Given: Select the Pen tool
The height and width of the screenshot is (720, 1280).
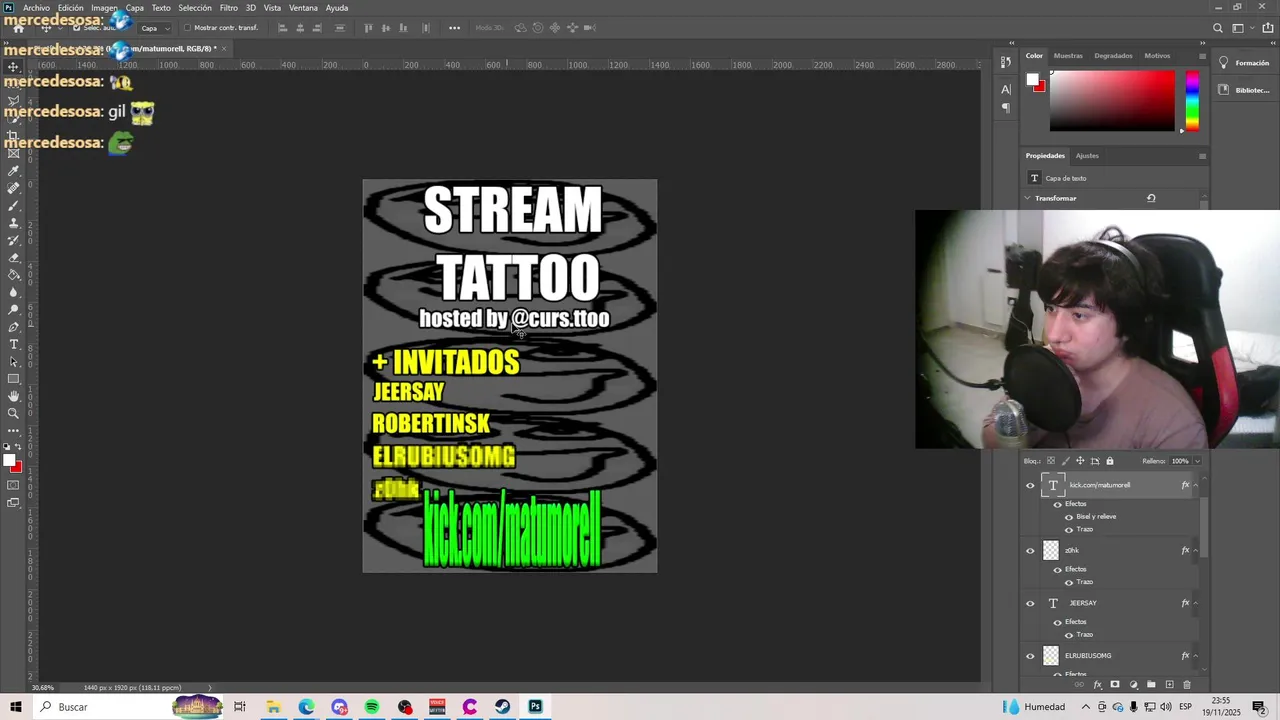Looking at the screenshot, I should (13, 327).
